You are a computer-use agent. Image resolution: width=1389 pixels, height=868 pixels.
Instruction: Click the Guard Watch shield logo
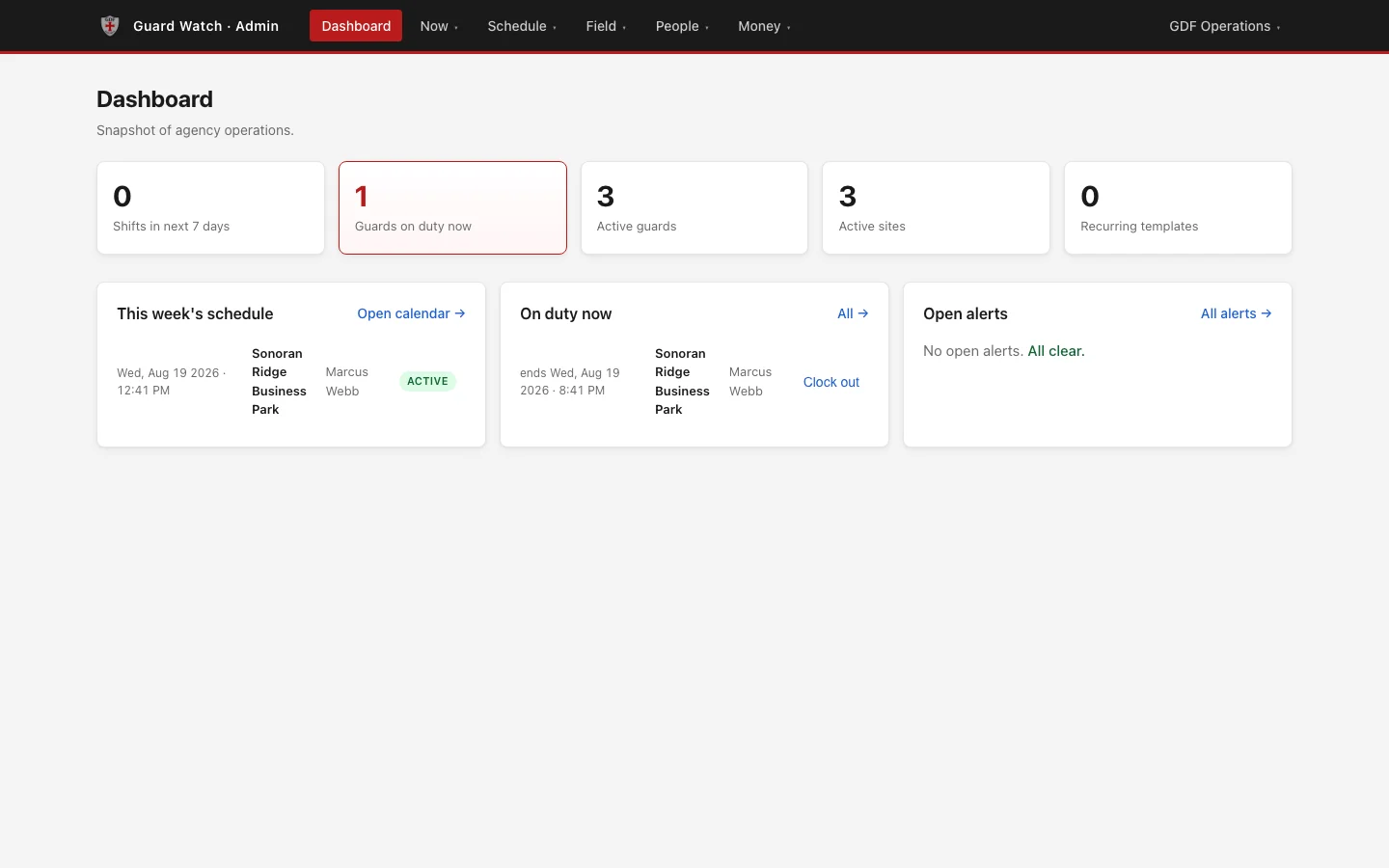(110, 26)
